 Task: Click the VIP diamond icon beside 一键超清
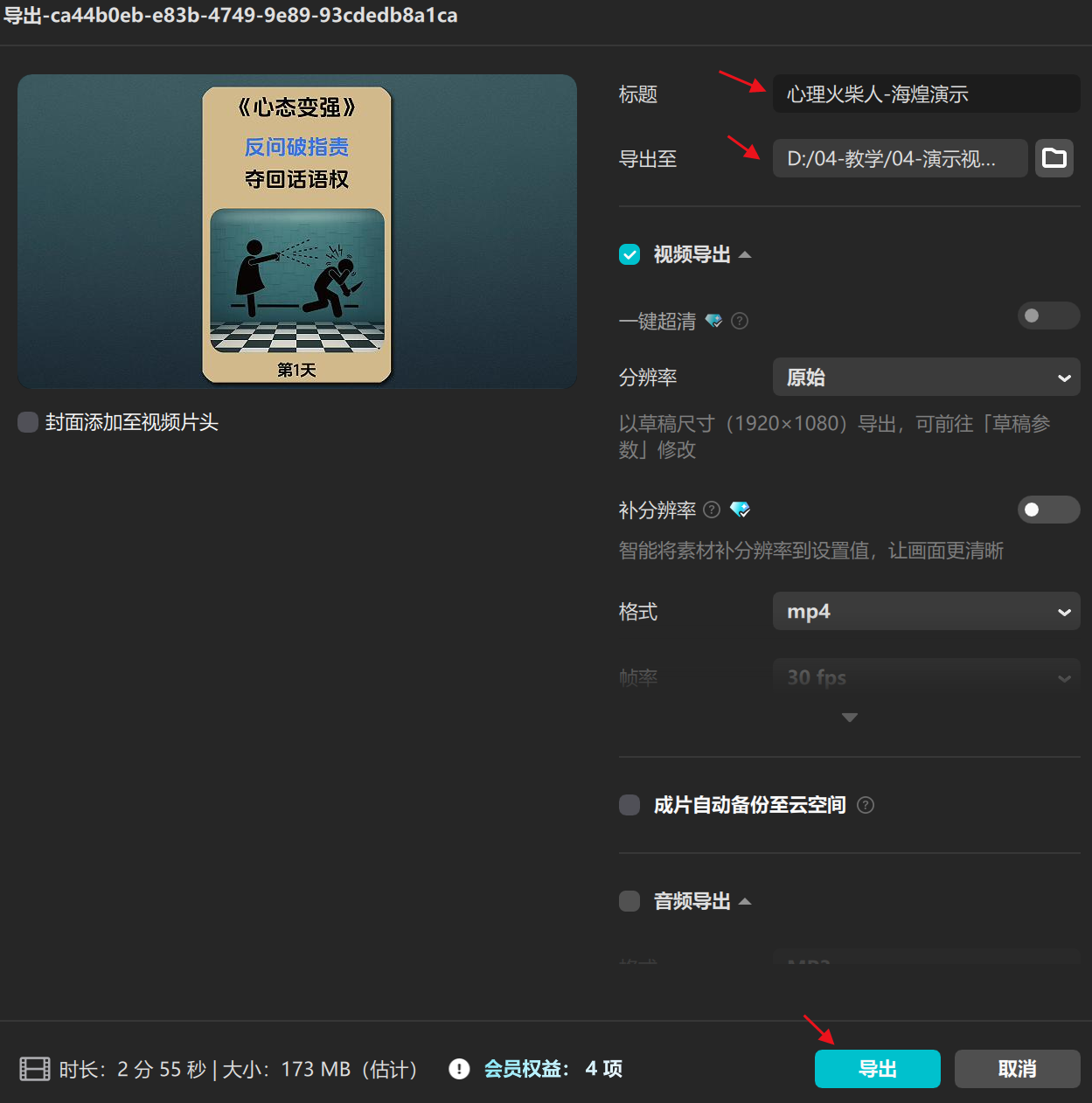[x=713, y=321]
